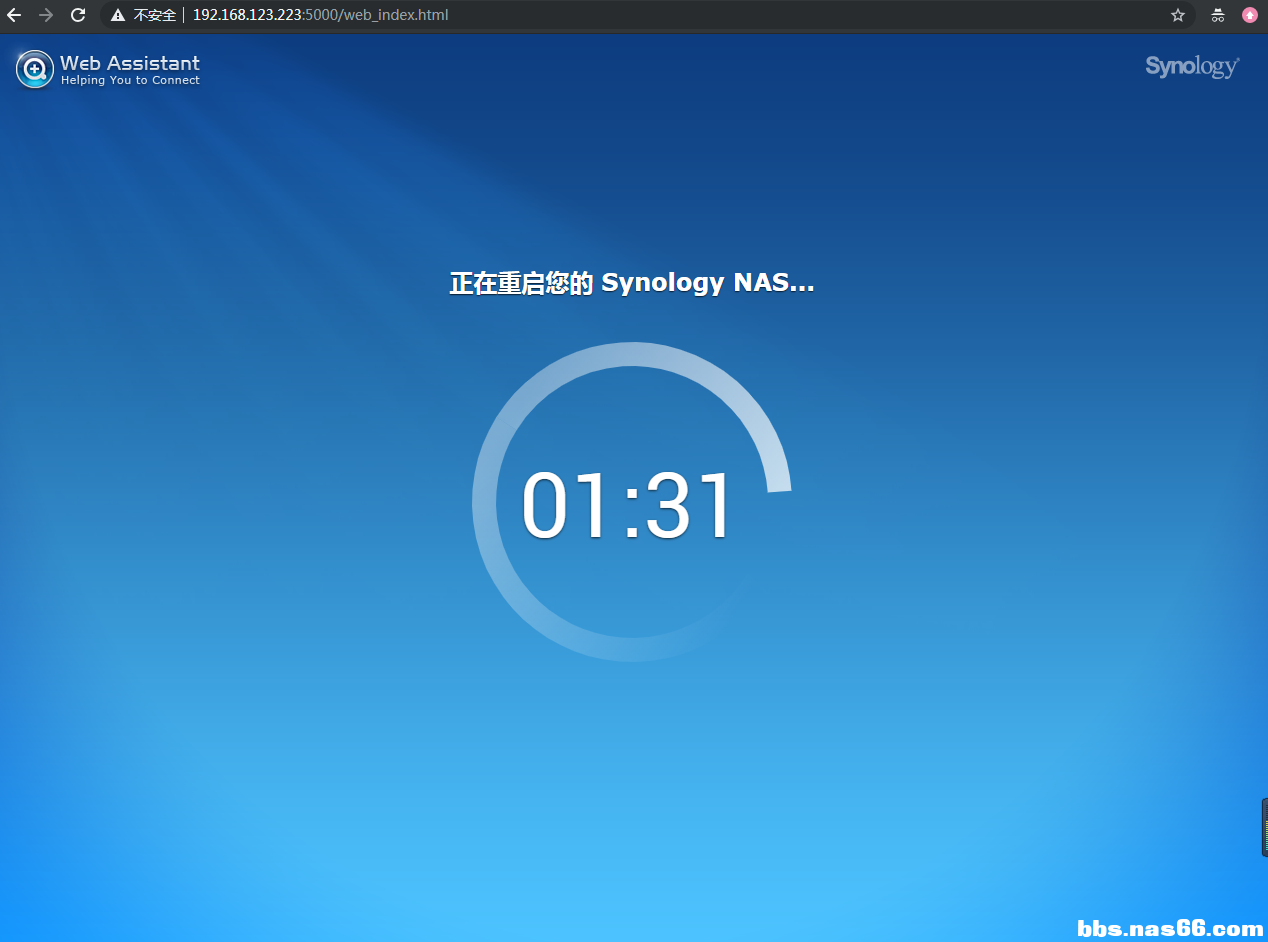Click the Web Assistant title text
This screenshot has height=942, width=1268.
point(129,62)
